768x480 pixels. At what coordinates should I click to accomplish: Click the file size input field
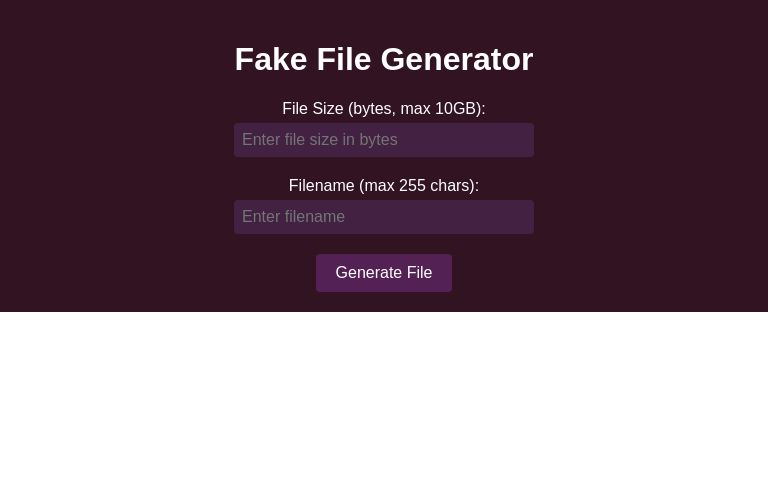point(383,140)
